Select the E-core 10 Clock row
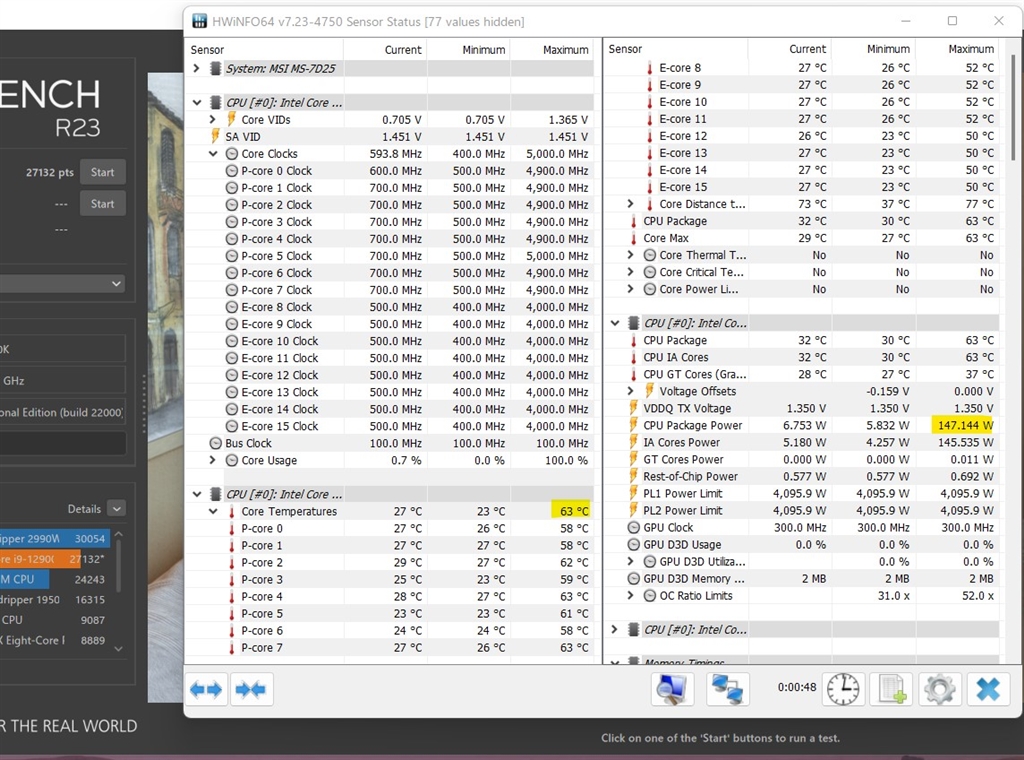 tap(389, 341)
